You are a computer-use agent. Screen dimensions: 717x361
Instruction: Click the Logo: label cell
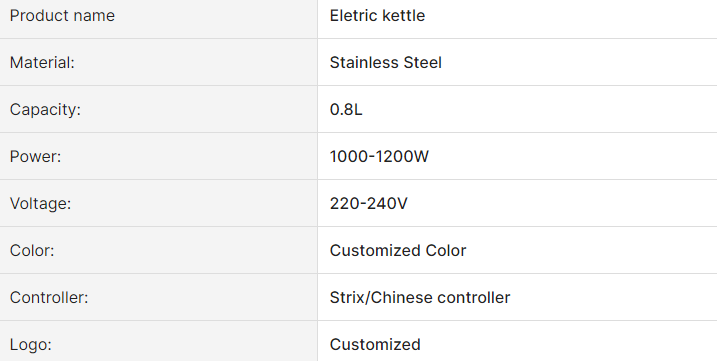coord(159,341)
